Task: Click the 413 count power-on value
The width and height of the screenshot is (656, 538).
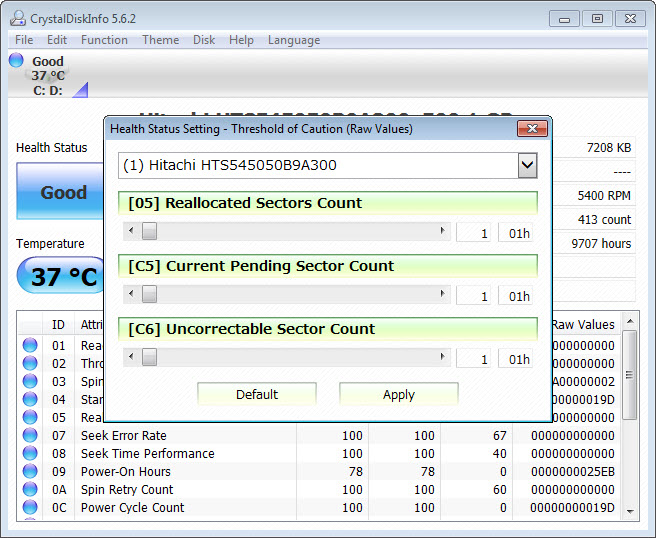Action: [x=604, y=219]
